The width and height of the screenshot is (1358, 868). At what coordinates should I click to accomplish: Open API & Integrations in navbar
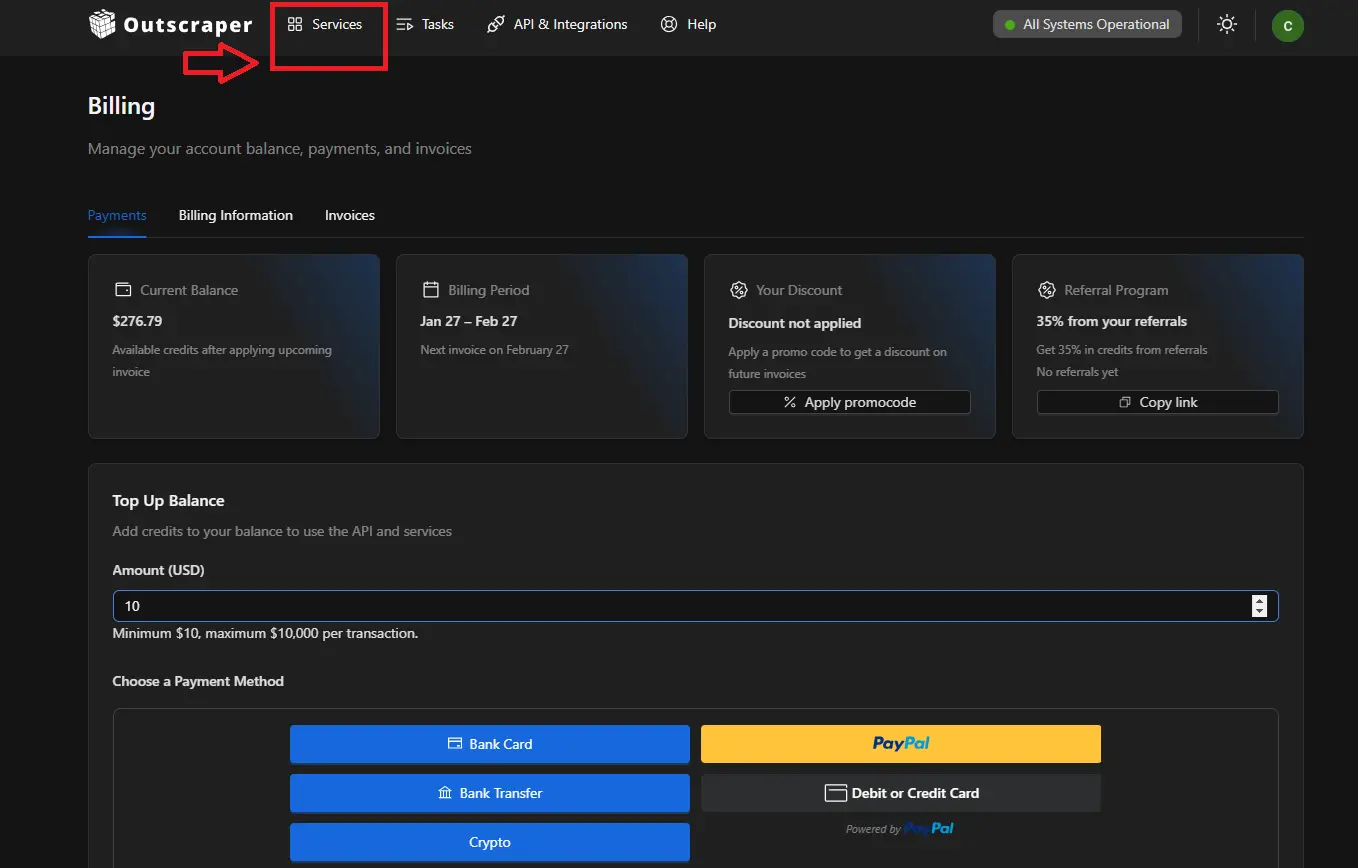(x=557, y=24)
